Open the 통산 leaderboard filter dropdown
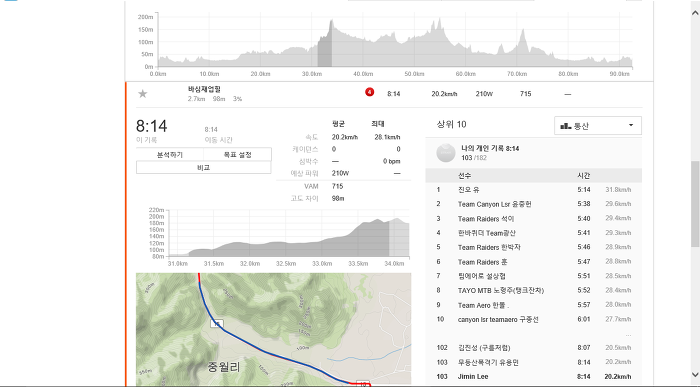Image resolution: width=700 pixels, height=387 pixels. click(x=598, y=125)
